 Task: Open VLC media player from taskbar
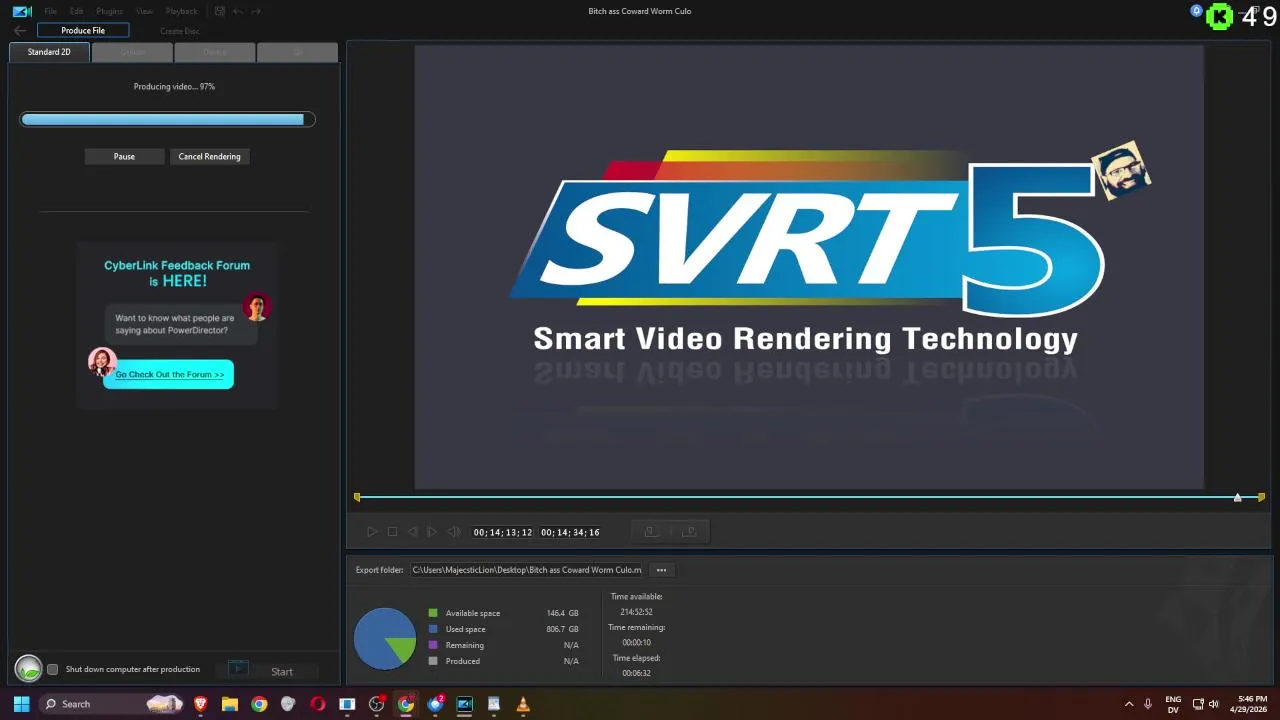click(523, 704)
